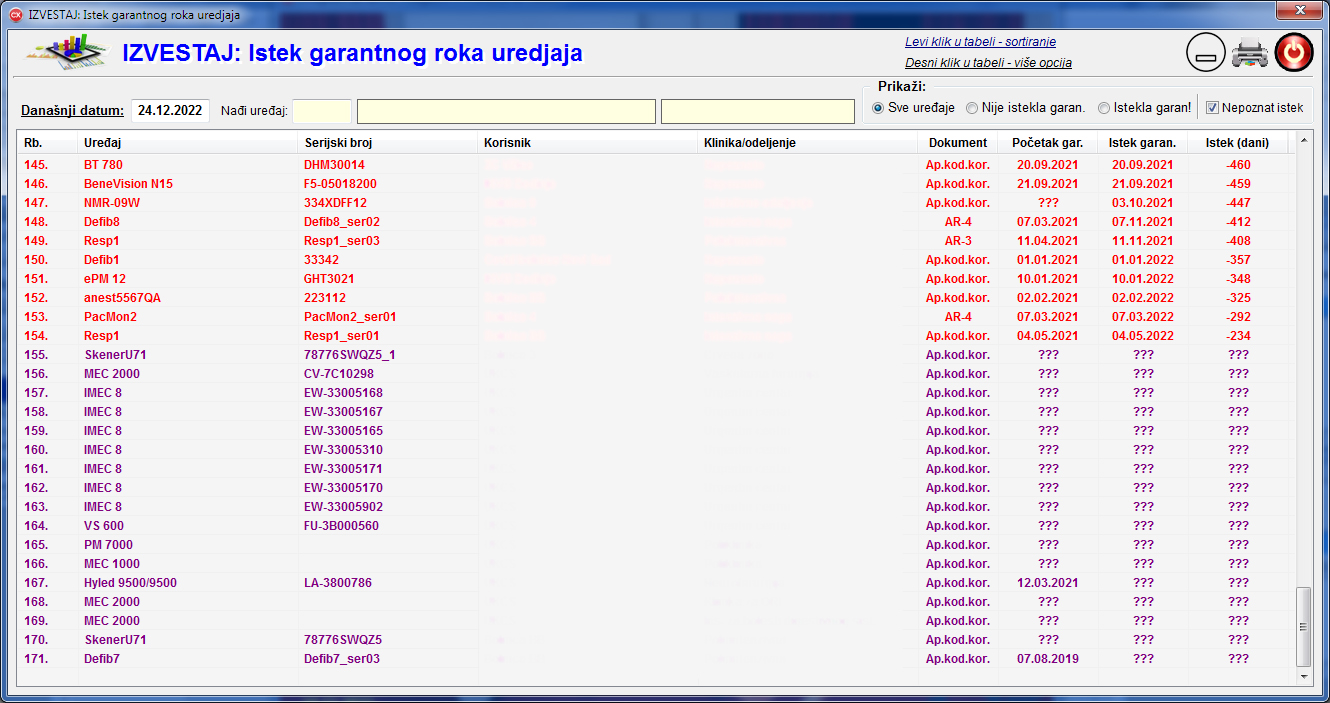Click serial 'Resp1_ser01' cell
1330x703 pixels.
click(342, 336)
